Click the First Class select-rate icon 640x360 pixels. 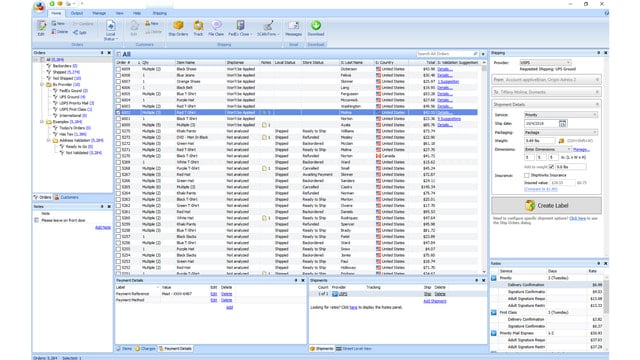[494, 313]
